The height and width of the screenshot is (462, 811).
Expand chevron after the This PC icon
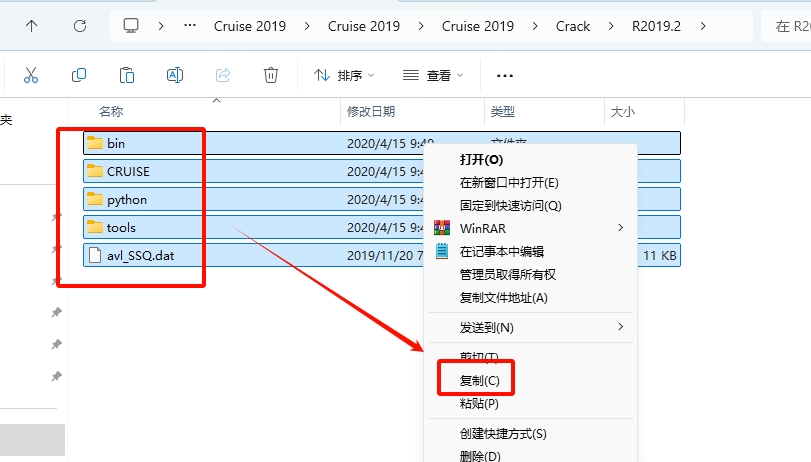point(161,26)
